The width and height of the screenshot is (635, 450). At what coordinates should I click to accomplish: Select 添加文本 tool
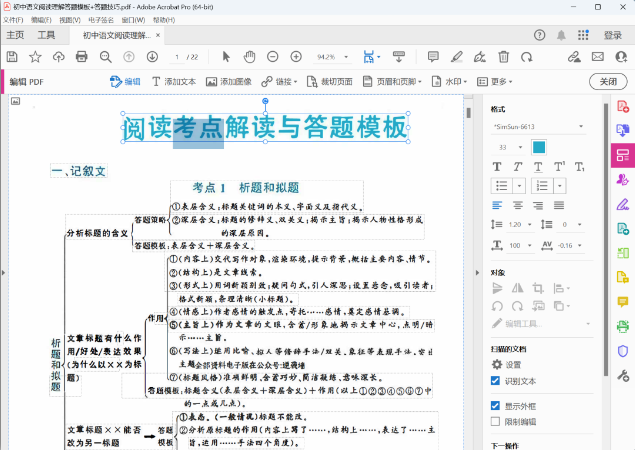click(174, 82)
